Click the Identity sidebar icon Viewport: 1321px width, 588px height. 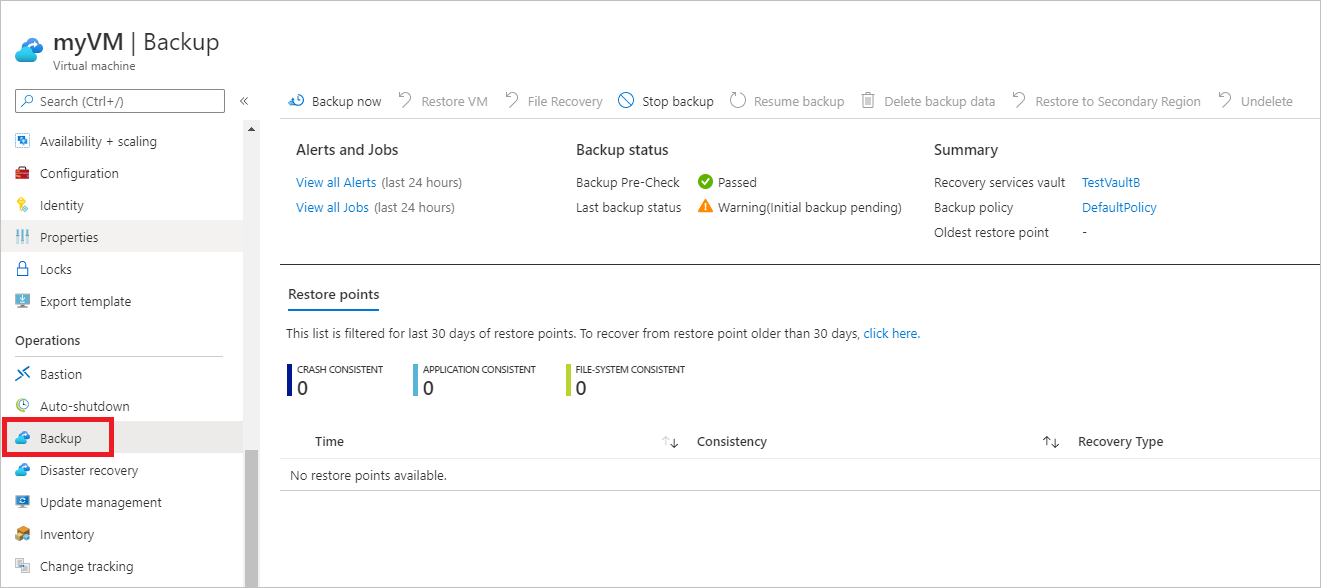(22, 205)
